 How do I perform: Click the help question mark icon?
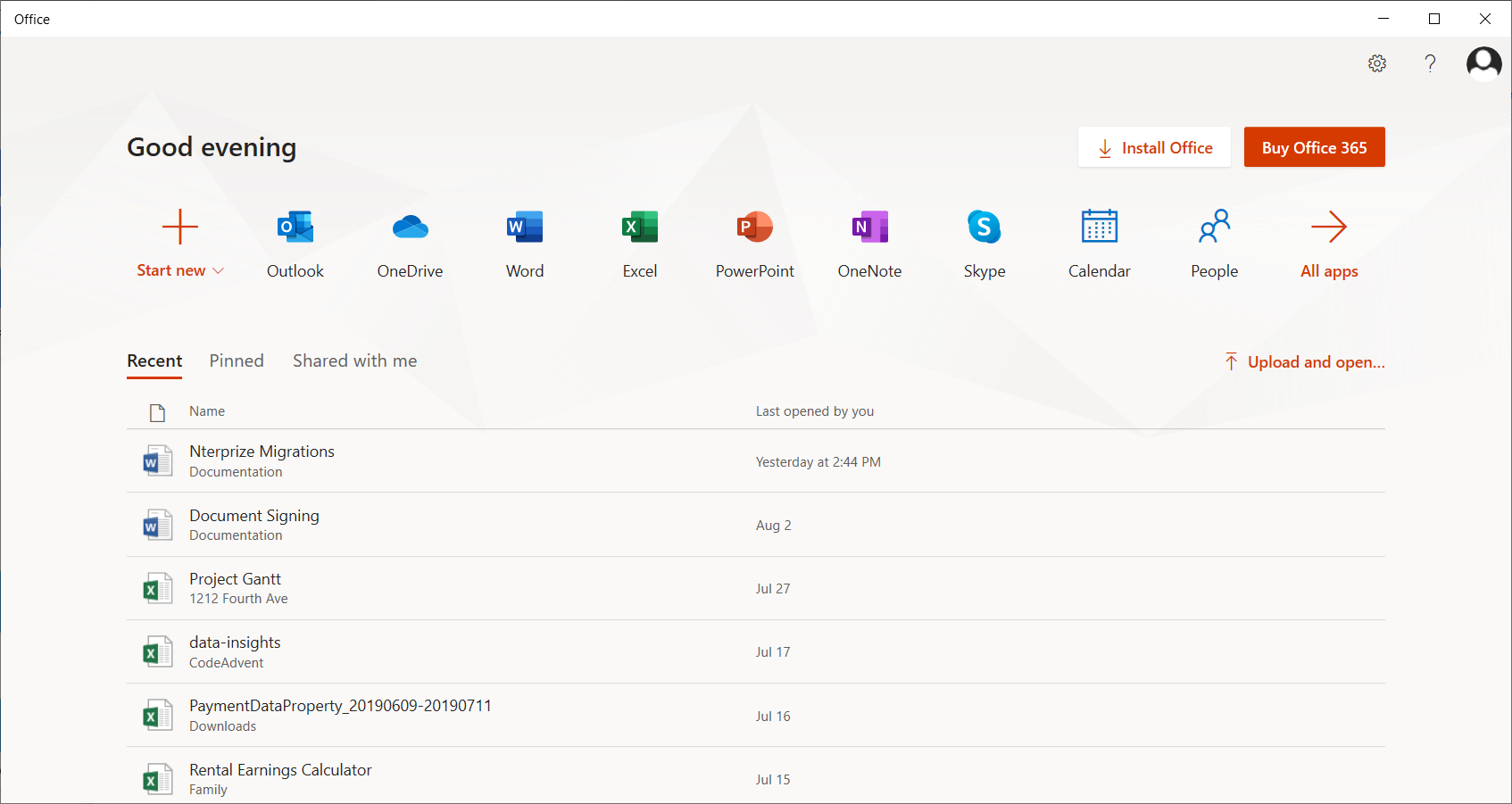[x=1430, y=63]
